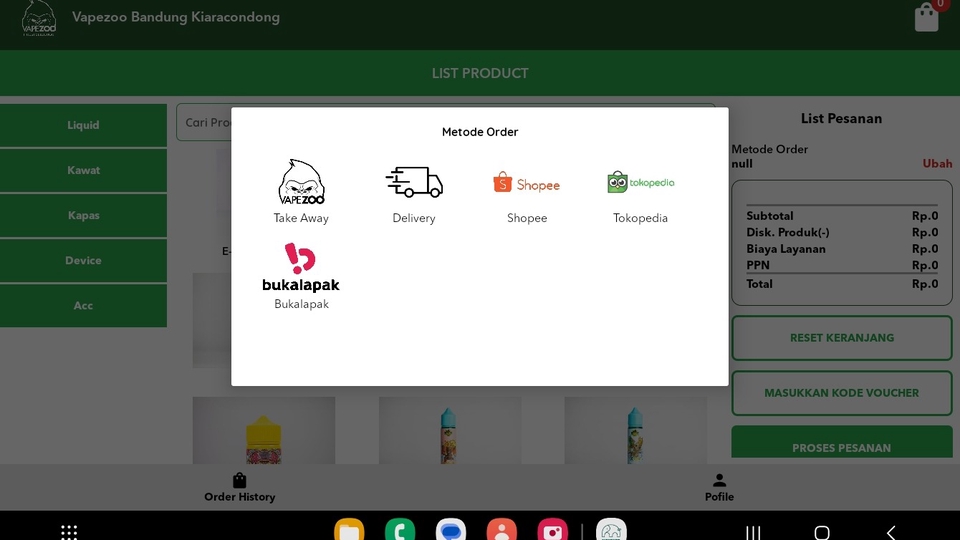The image size is (960, 540).
Task: Choose the Bukalapak order method
Action: pos(301,277)
